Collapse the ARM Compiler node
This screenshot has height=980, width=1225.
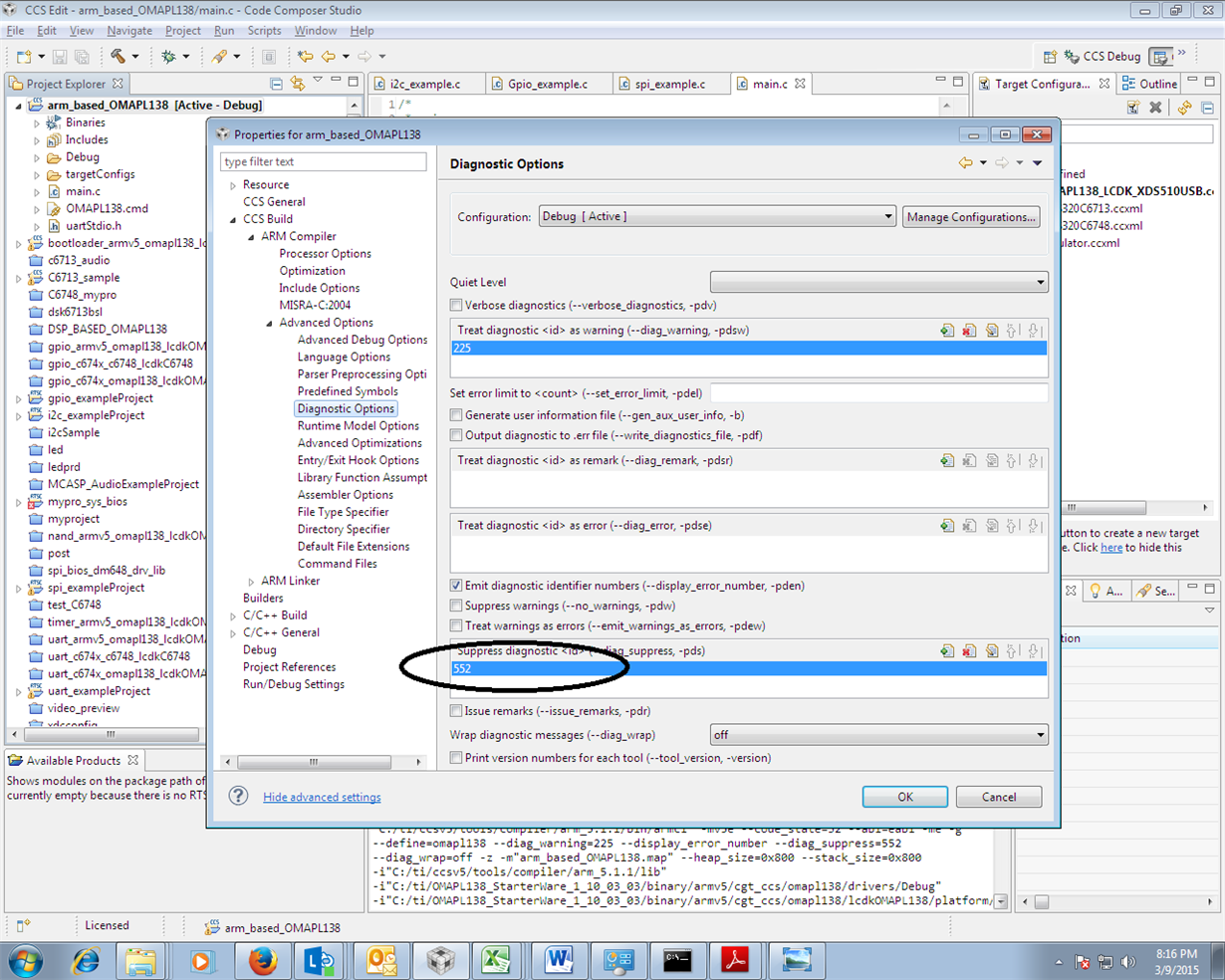click(251, 237)
